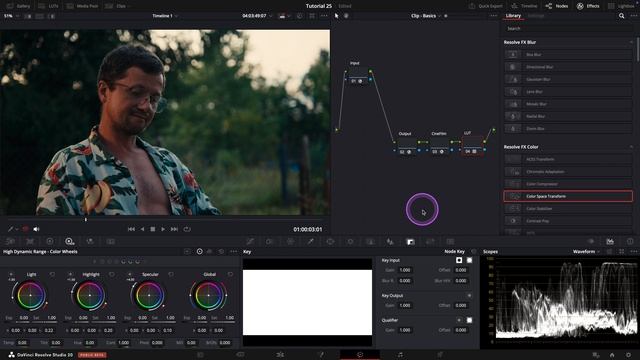
Task: Jump to last frame in viewer transport
Action: (x=174, y=229)
